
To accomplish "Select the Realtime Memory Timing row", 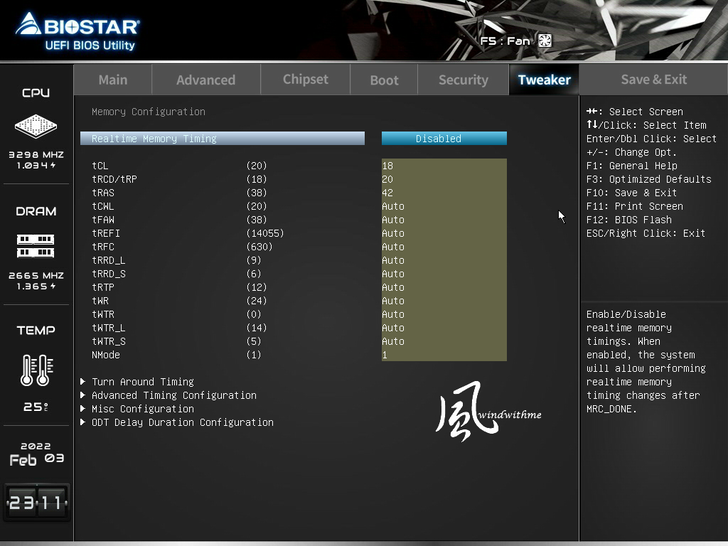I will tap(222, 138).
